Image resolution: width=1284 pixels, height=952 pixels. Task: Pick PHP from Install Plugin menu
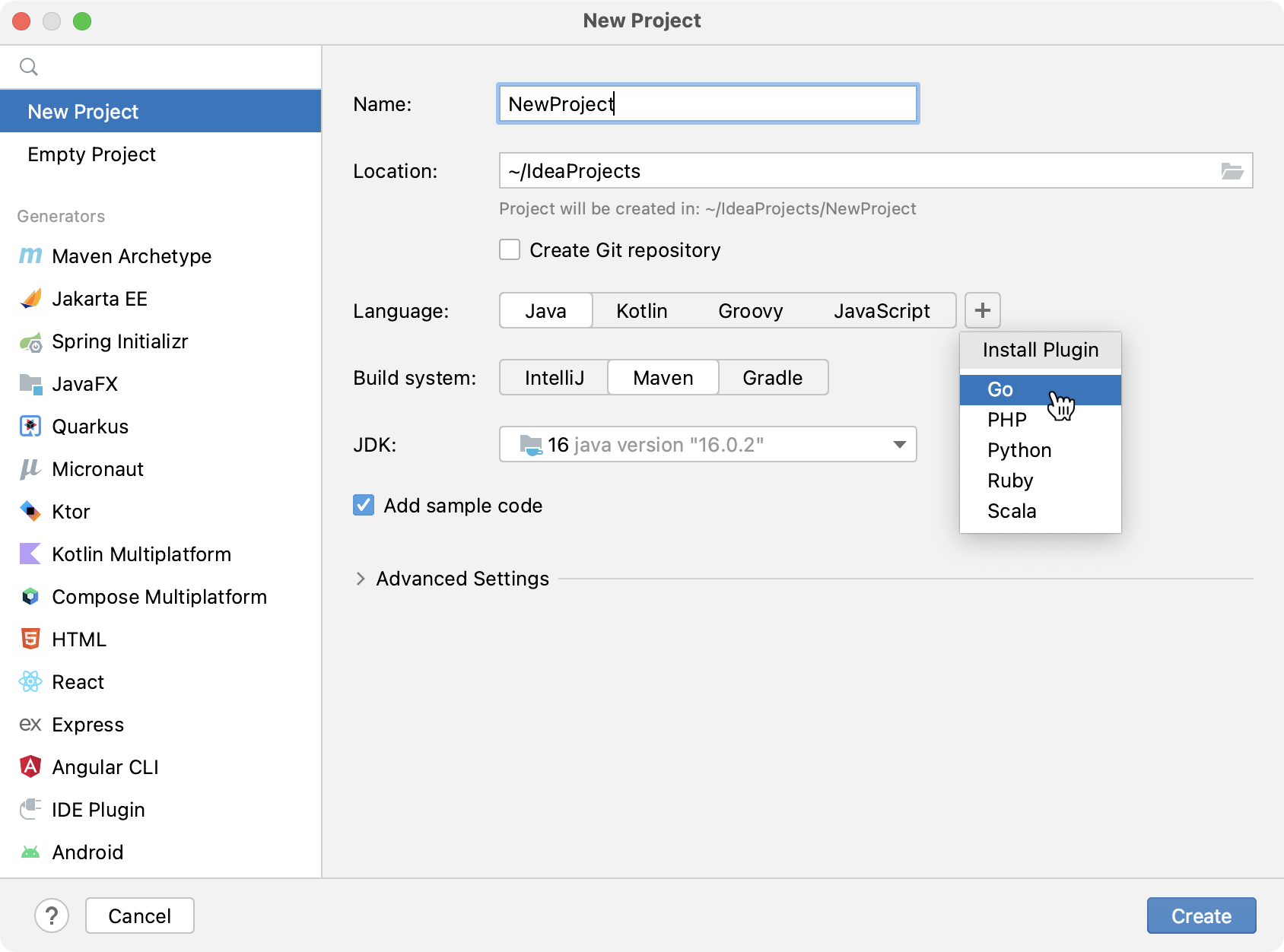1040,420
